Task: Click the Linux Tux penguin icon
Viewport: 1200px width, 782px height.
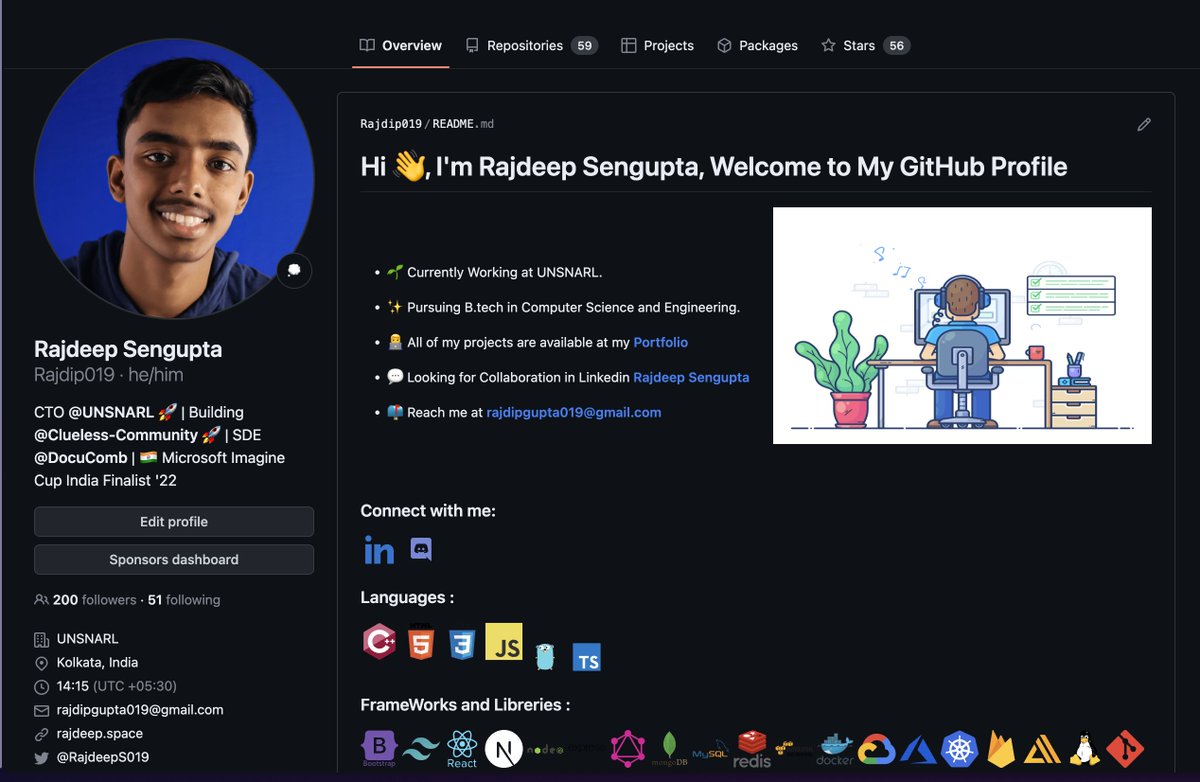Action: [x=1084, y=749]
